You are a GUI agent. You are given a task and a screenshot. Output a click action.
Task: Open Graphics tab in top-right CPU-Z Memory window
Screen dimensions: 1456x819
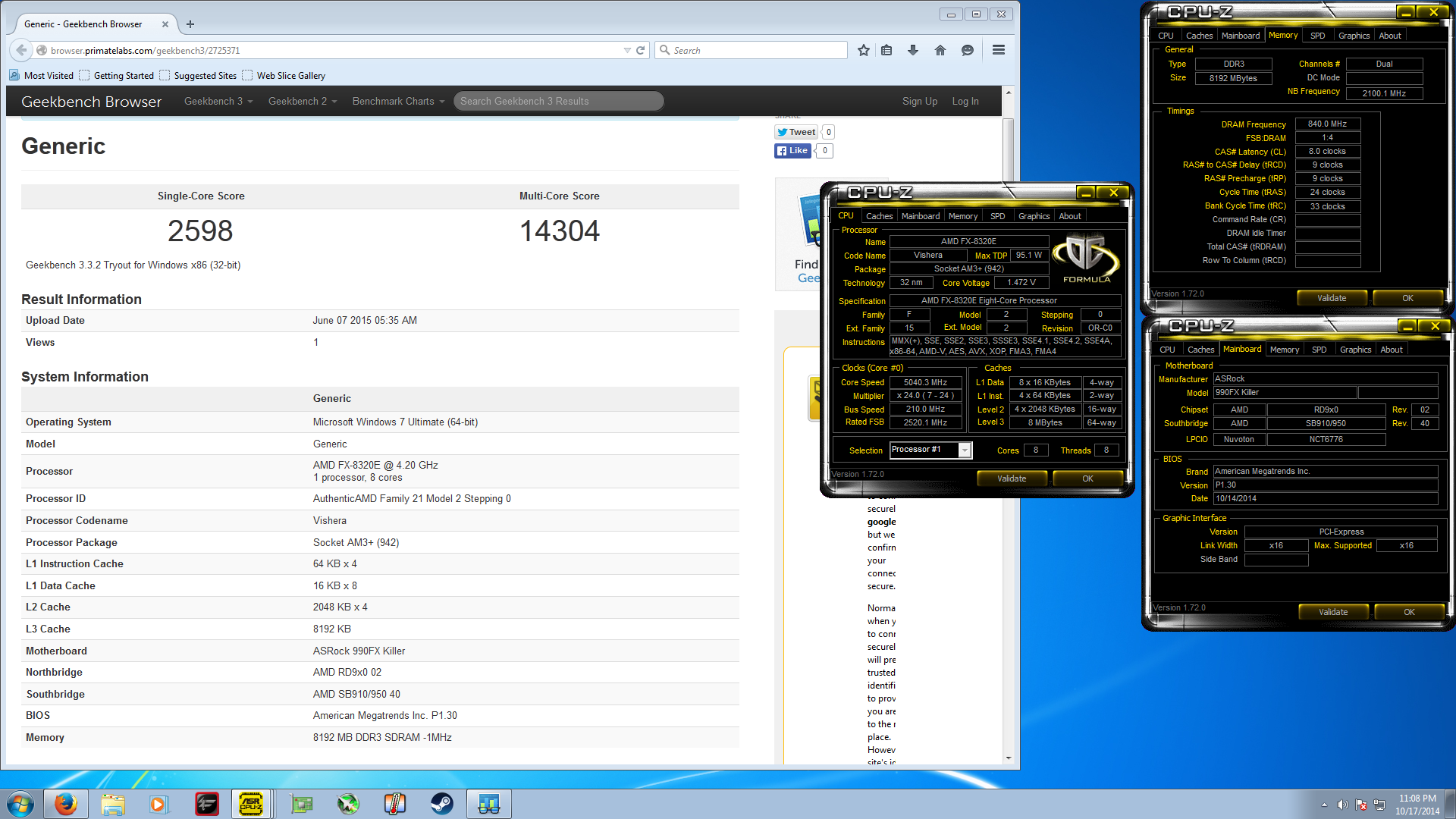pos(1354,36)
